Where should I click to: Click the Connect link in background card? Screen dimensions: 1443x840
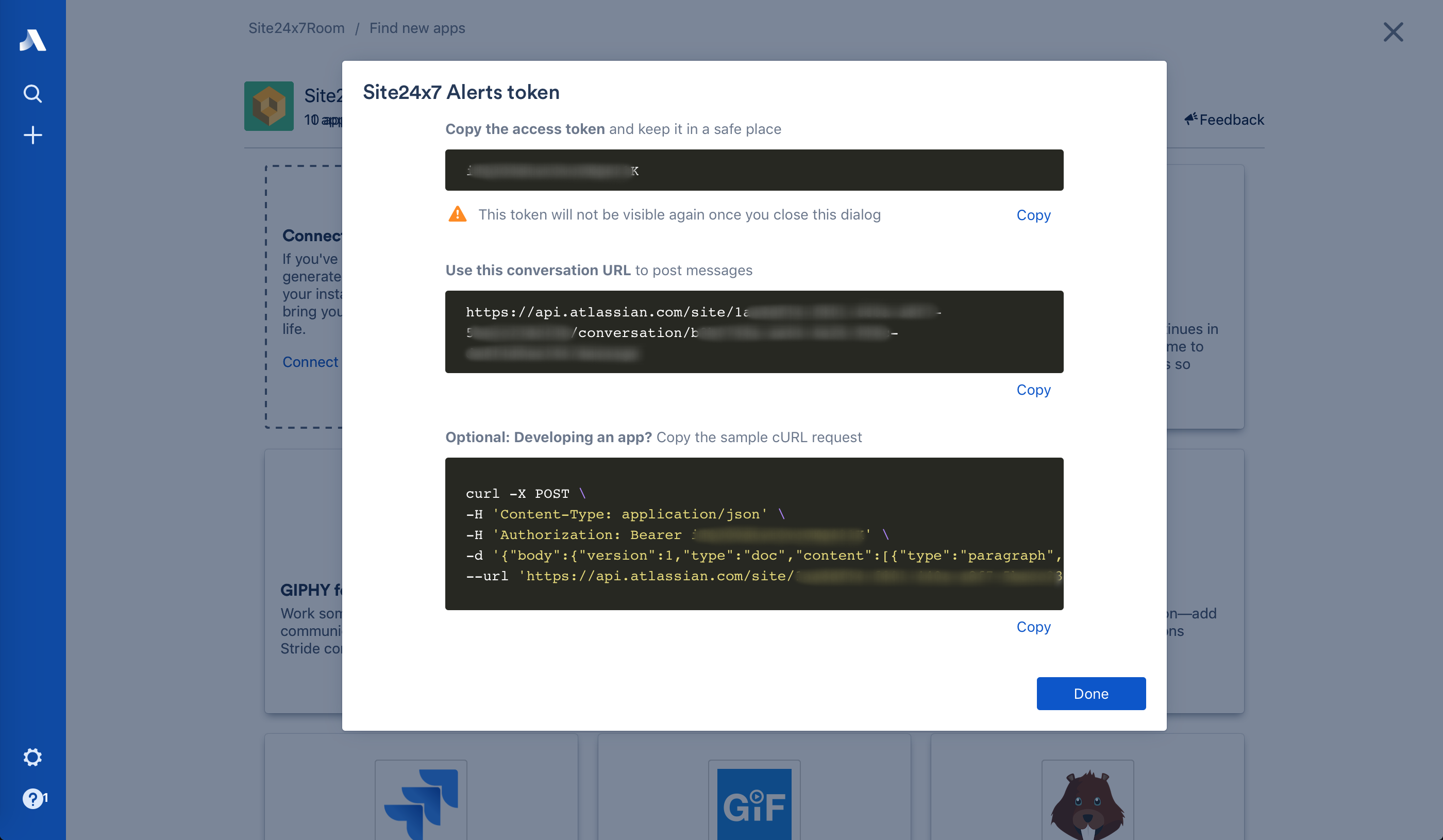310,362
